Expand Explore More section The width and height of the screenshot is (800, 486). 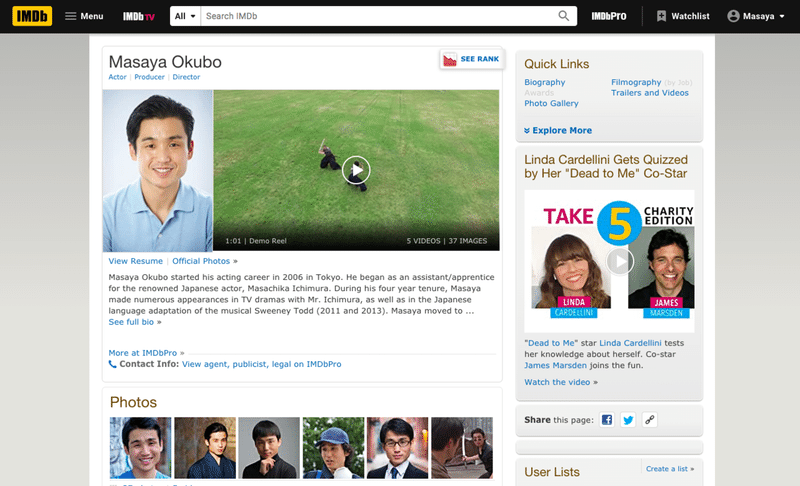[x=558, y=131]
